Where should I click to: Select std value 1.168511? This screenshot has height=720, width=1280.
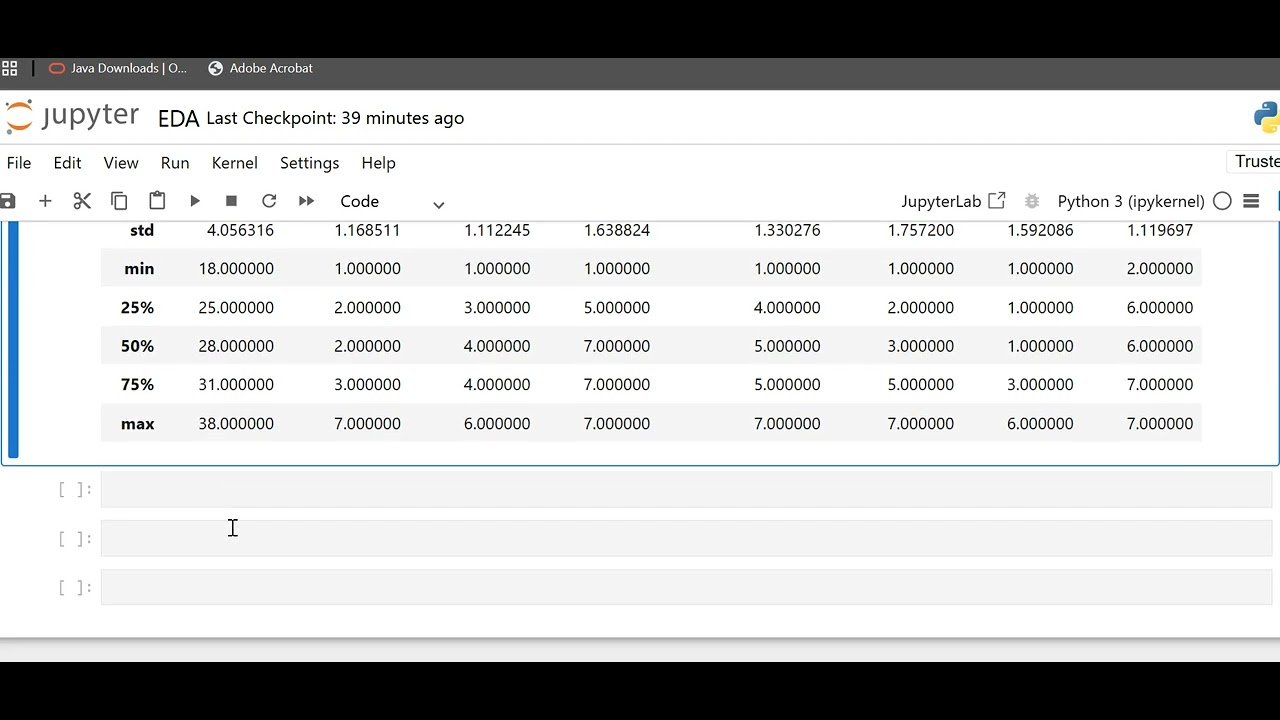[x=367, y=230]
